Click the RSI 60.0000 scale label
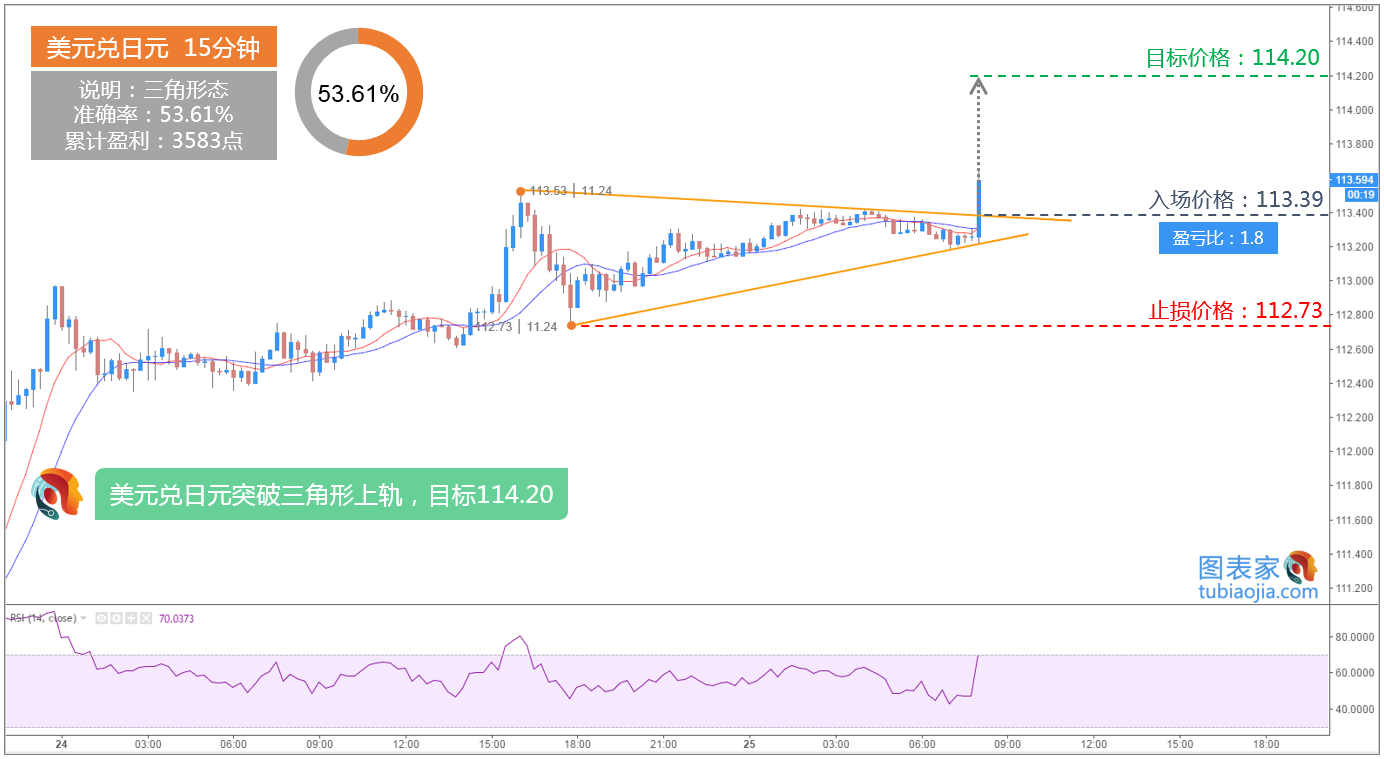The height and width of the screenshot is (759, 1384). coord(1353,673)
